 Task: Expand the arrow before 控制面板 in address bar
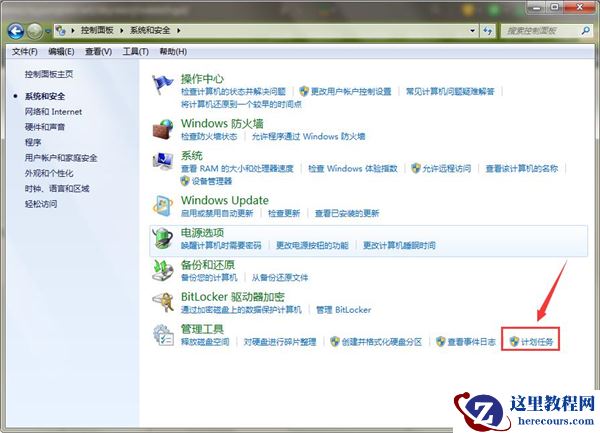73,30
